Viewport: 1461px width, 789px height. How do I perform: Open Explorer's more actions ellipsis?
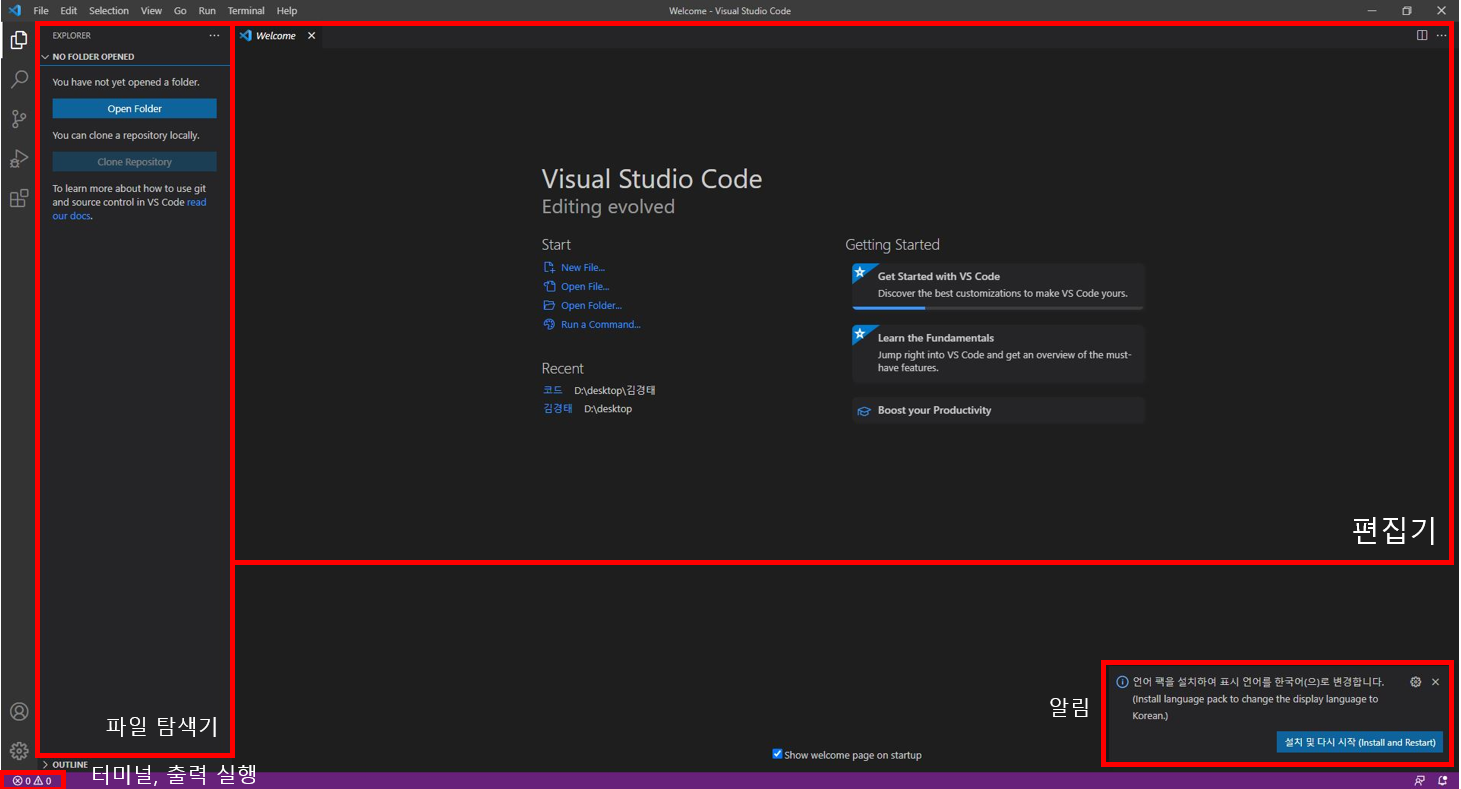[214, 35]
